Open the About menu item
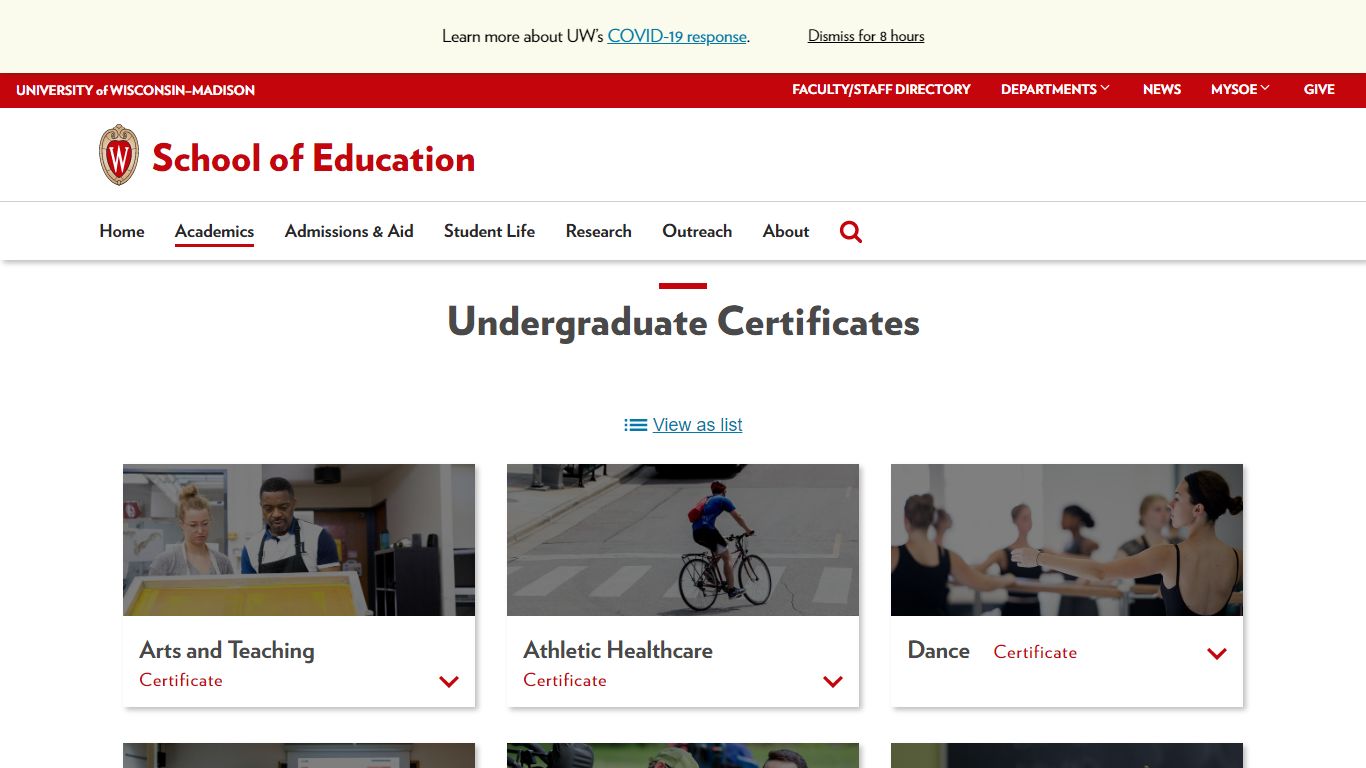This screenshot has height=768, width=1366. [x=786, y=231]
